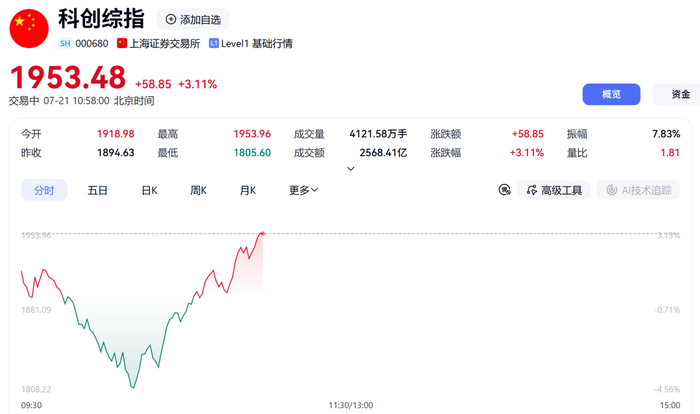Click the 15:00 time axis label

tap(670, 405)
